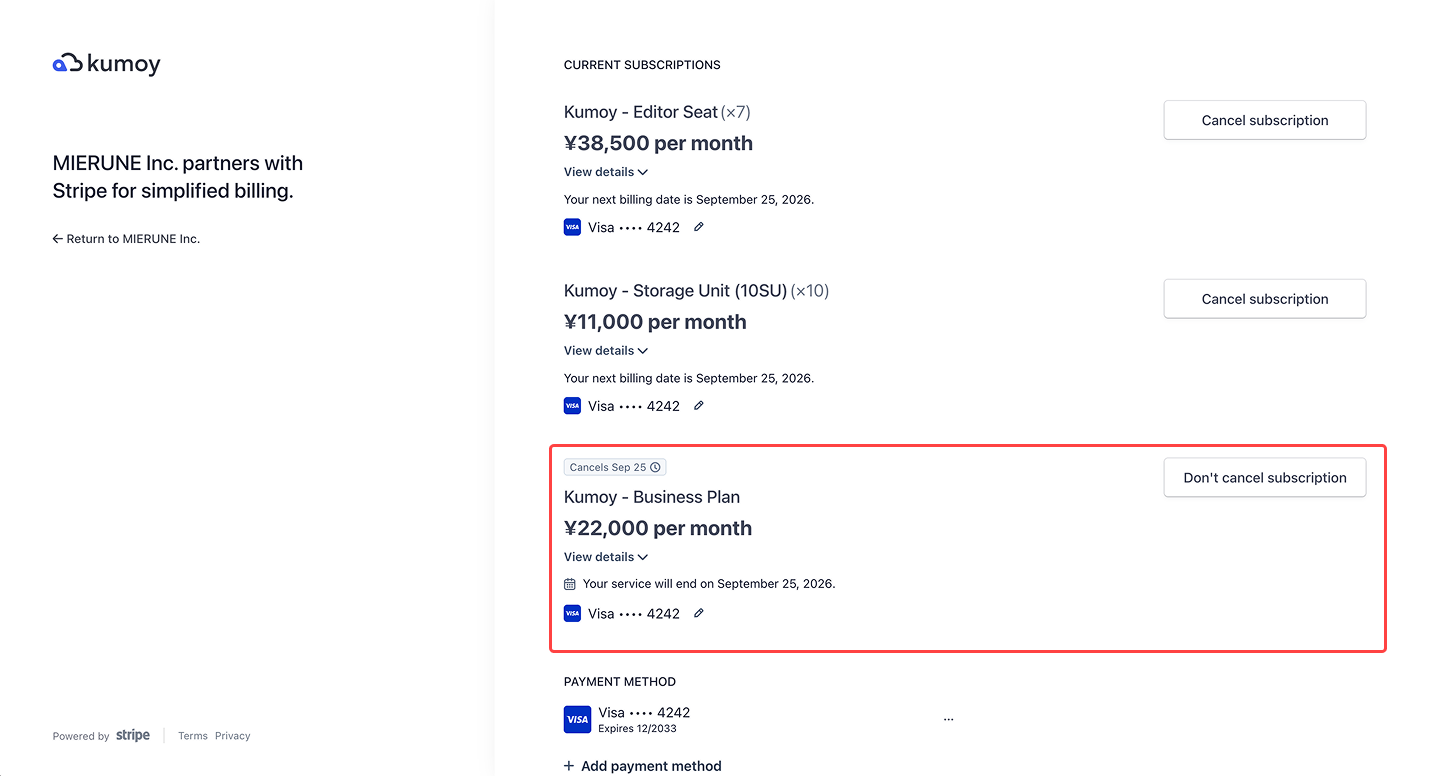Click Visa •••• 4242 text under Storage Unit
The image size is (1433, 776).
(634, 406)
